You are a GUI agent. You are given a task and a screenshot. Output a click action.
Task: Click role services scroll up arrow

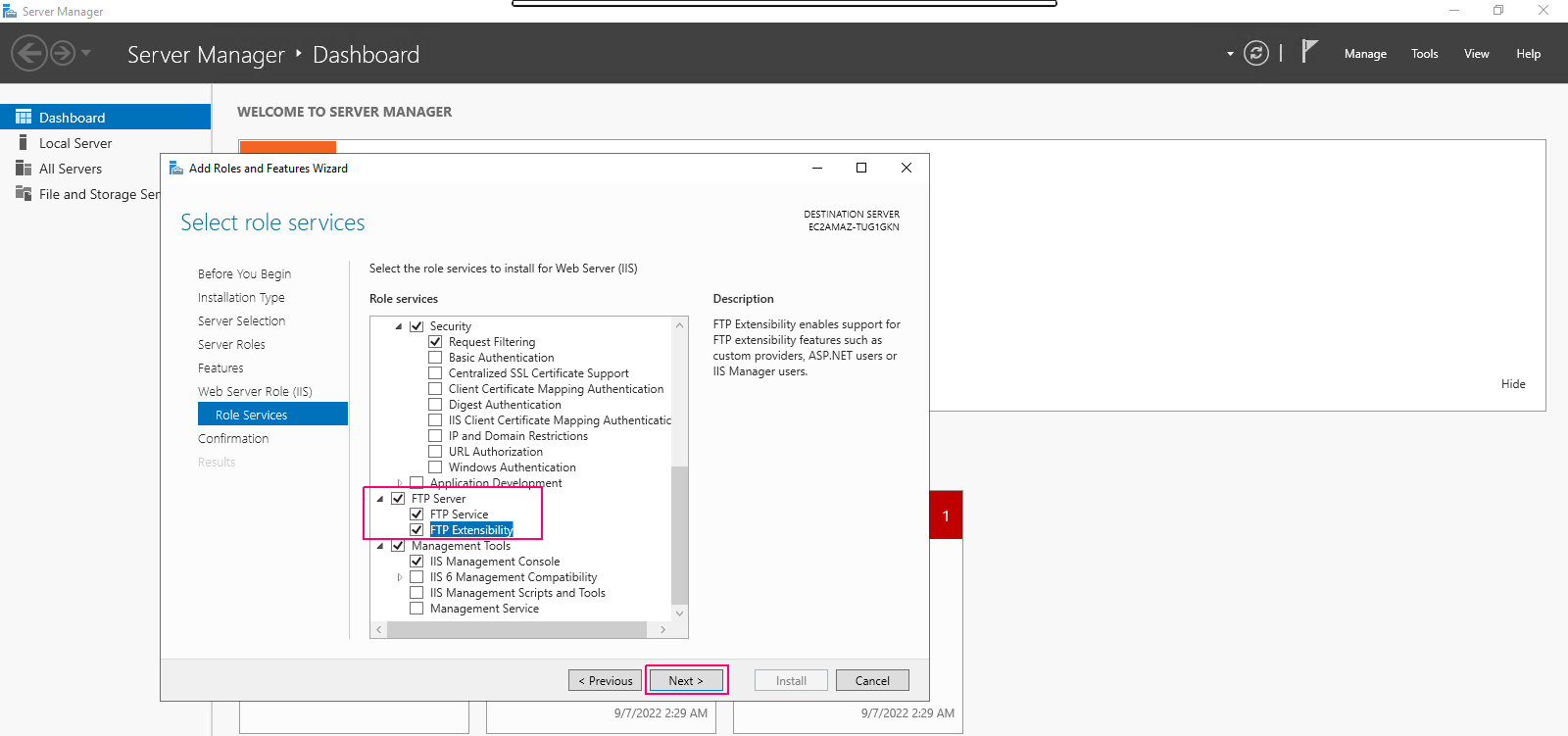[680, 324]
